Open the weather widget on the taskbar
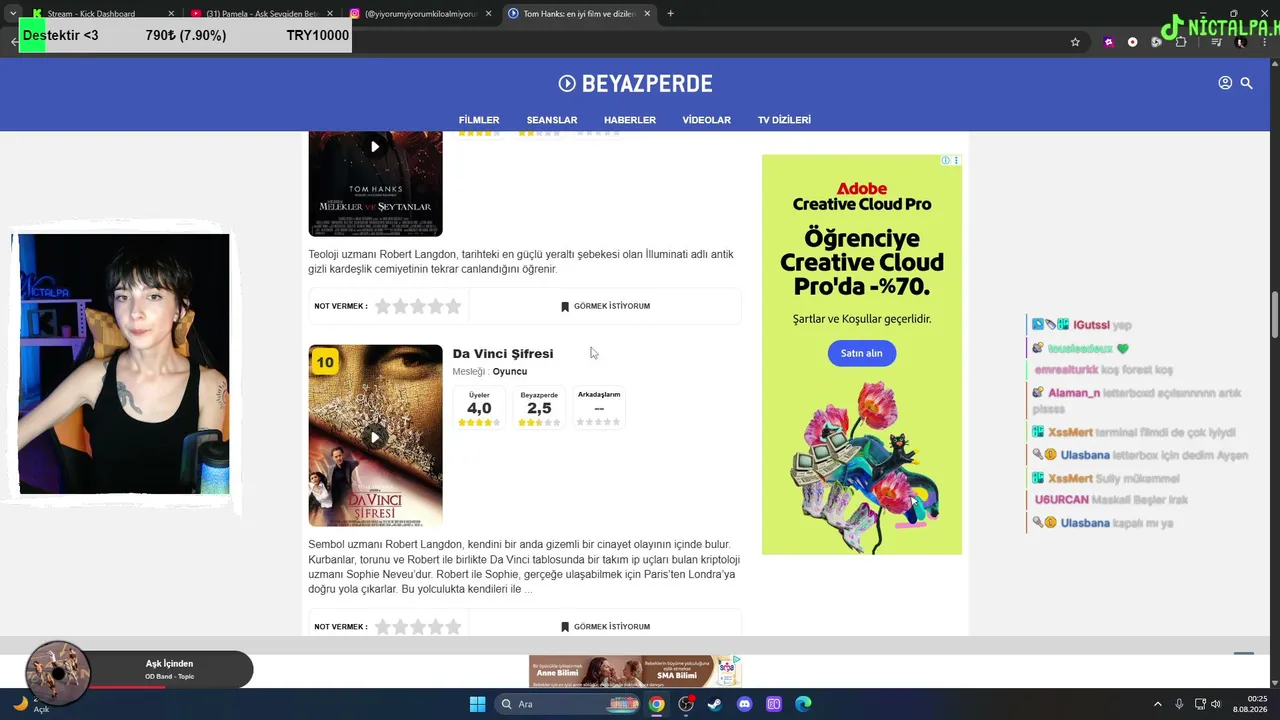The image size is (1280, 720). [30, 704]
